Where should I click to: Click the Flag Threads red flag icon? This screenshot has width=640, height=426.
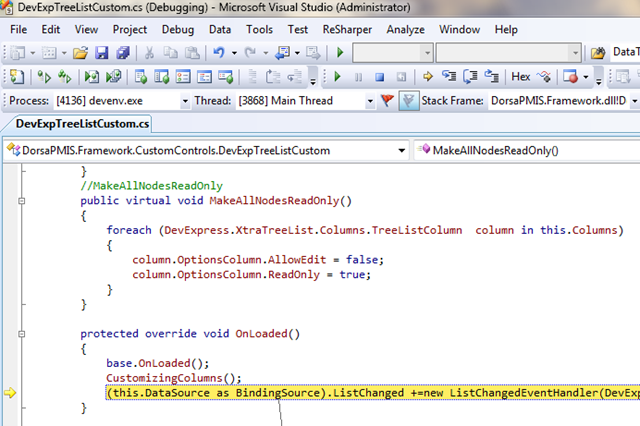[387, 100]
